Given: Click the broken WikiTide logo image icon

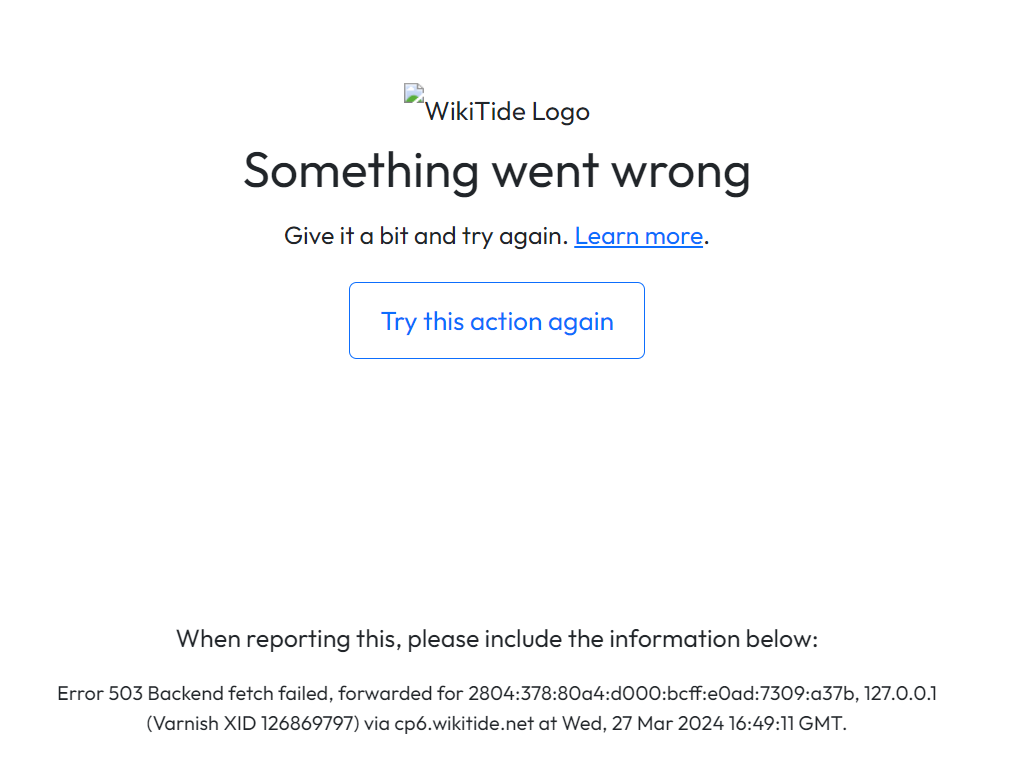Looking at the screenshot, I should [x=413, y=94].
